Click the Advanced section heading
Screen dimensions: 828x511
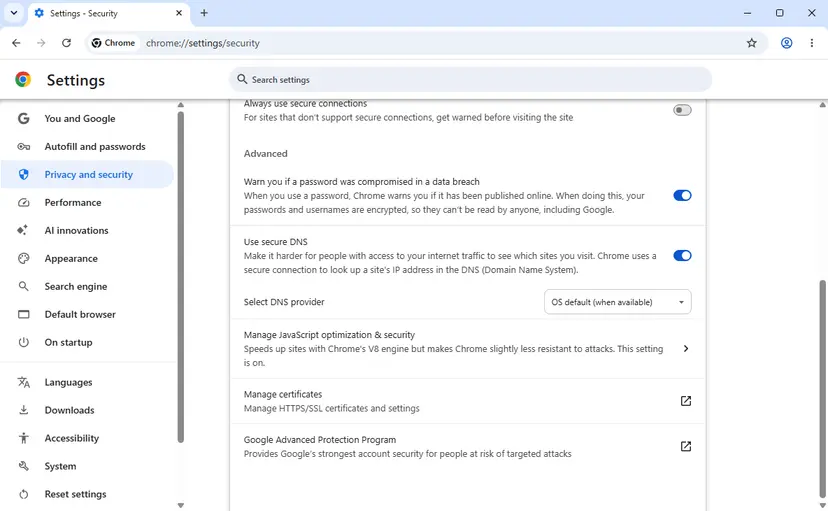(x=266, y=154)
